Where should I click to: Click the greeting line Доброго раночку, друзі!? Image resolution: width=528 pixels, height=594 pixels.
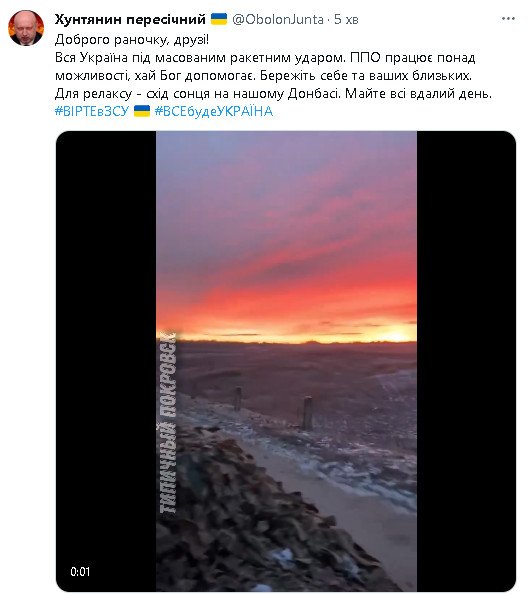(x=132, y=40)
